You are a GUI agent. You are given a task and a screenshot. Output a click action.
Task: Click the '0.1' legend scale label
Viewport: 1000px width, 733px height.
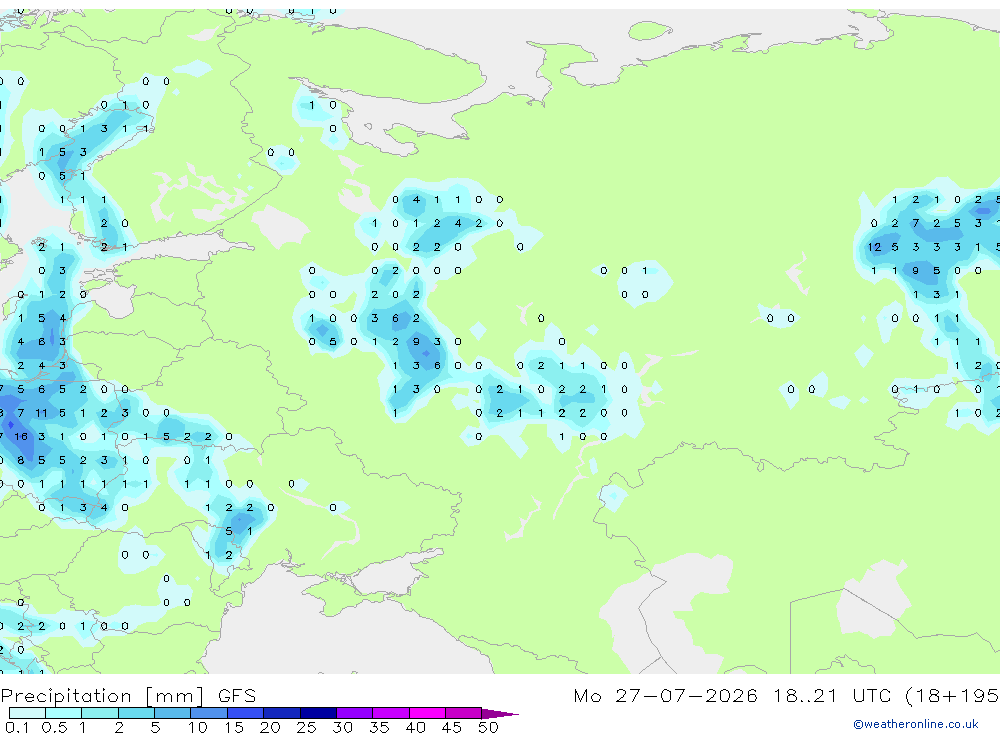pyautogui.click(x=17, y=727)
